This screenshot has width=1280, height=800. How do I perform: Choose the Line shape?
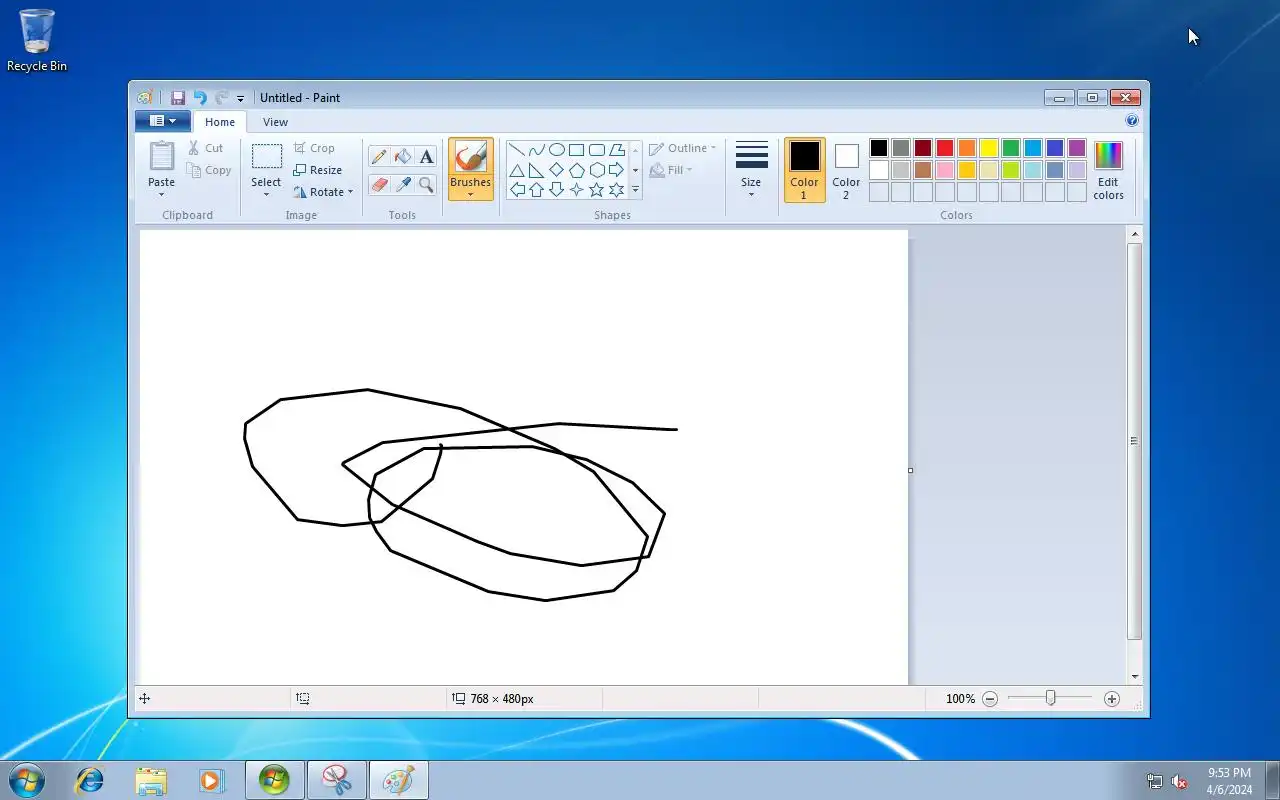click(x=517, y=150)
